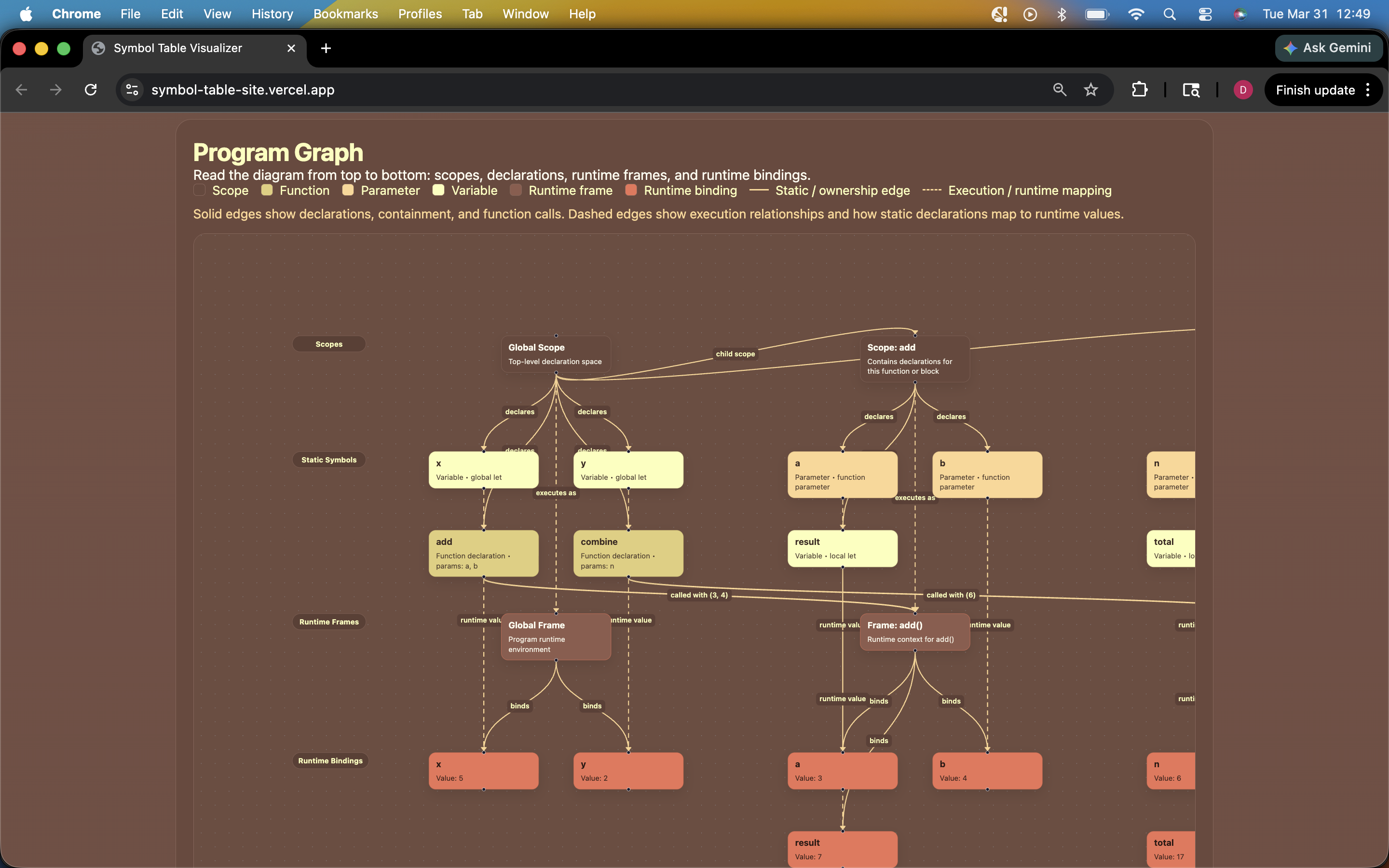Click the zoom magnifier icon in address bar
The width and height of the screenshot is (1389, 868).
pyautogui.click(x=1060, y=90)
